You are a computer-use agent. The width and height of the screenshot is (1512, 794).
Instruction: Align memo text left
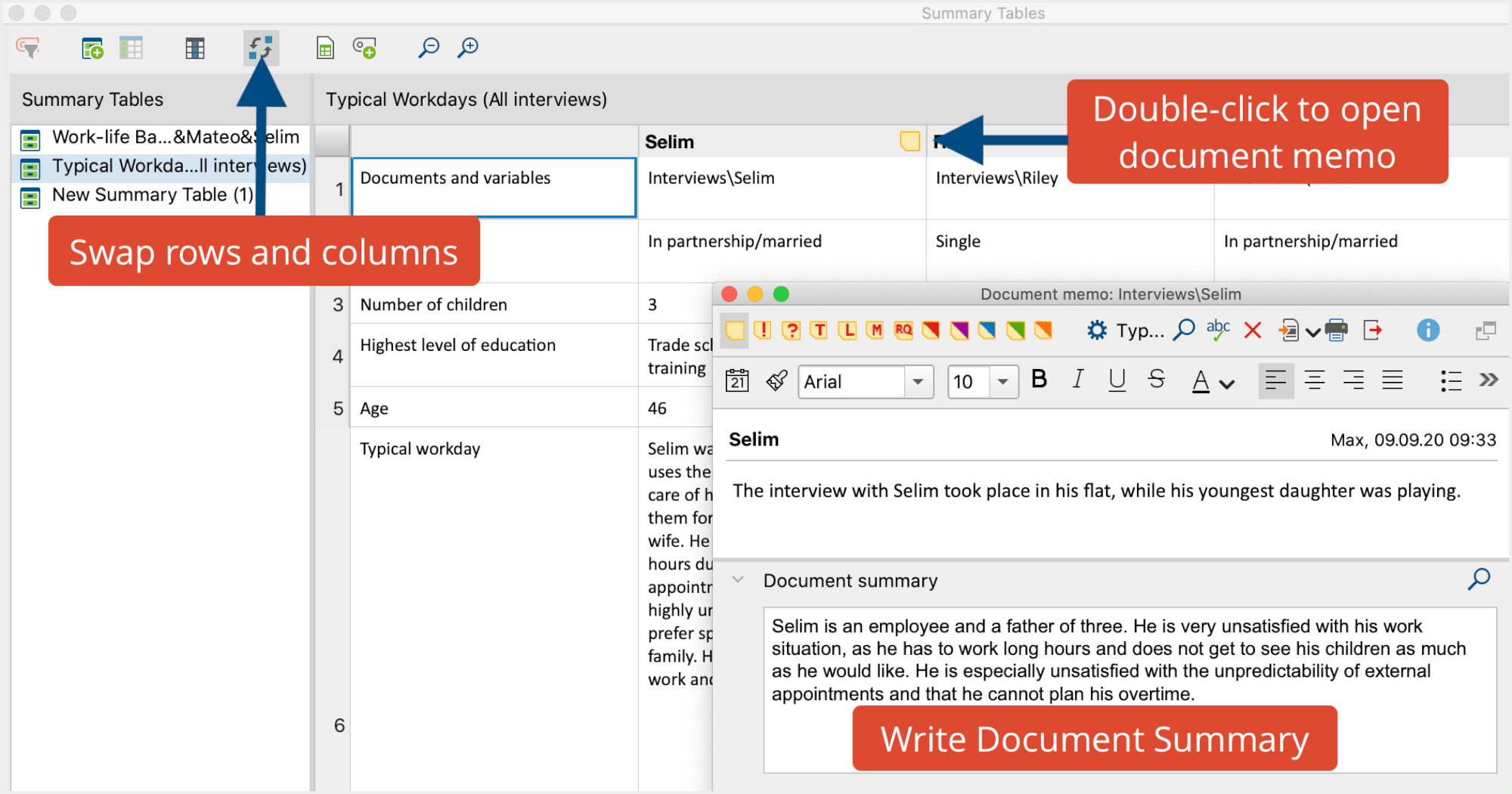coord(1275,380)
